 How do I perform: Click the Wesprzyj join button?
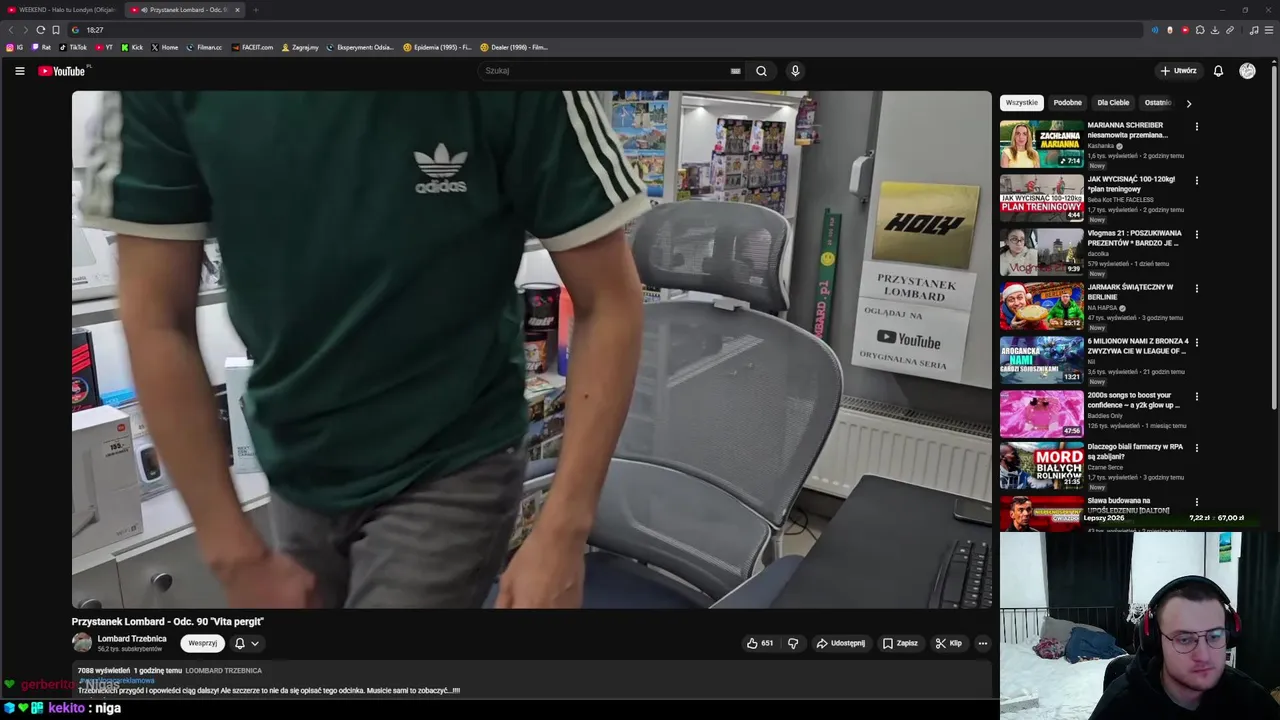[202, 643]
